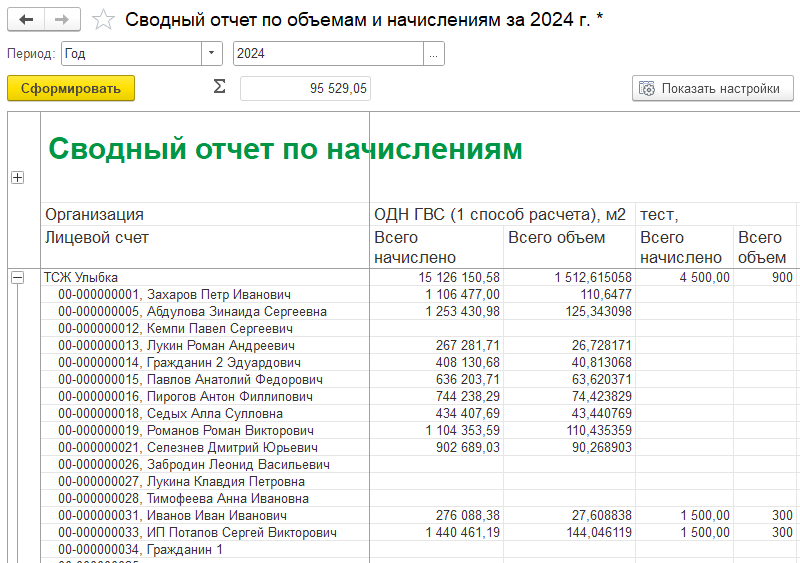Open the Период type dropdown arrow
The width and height of the screenshot is (800, 563).
[212, 53]
